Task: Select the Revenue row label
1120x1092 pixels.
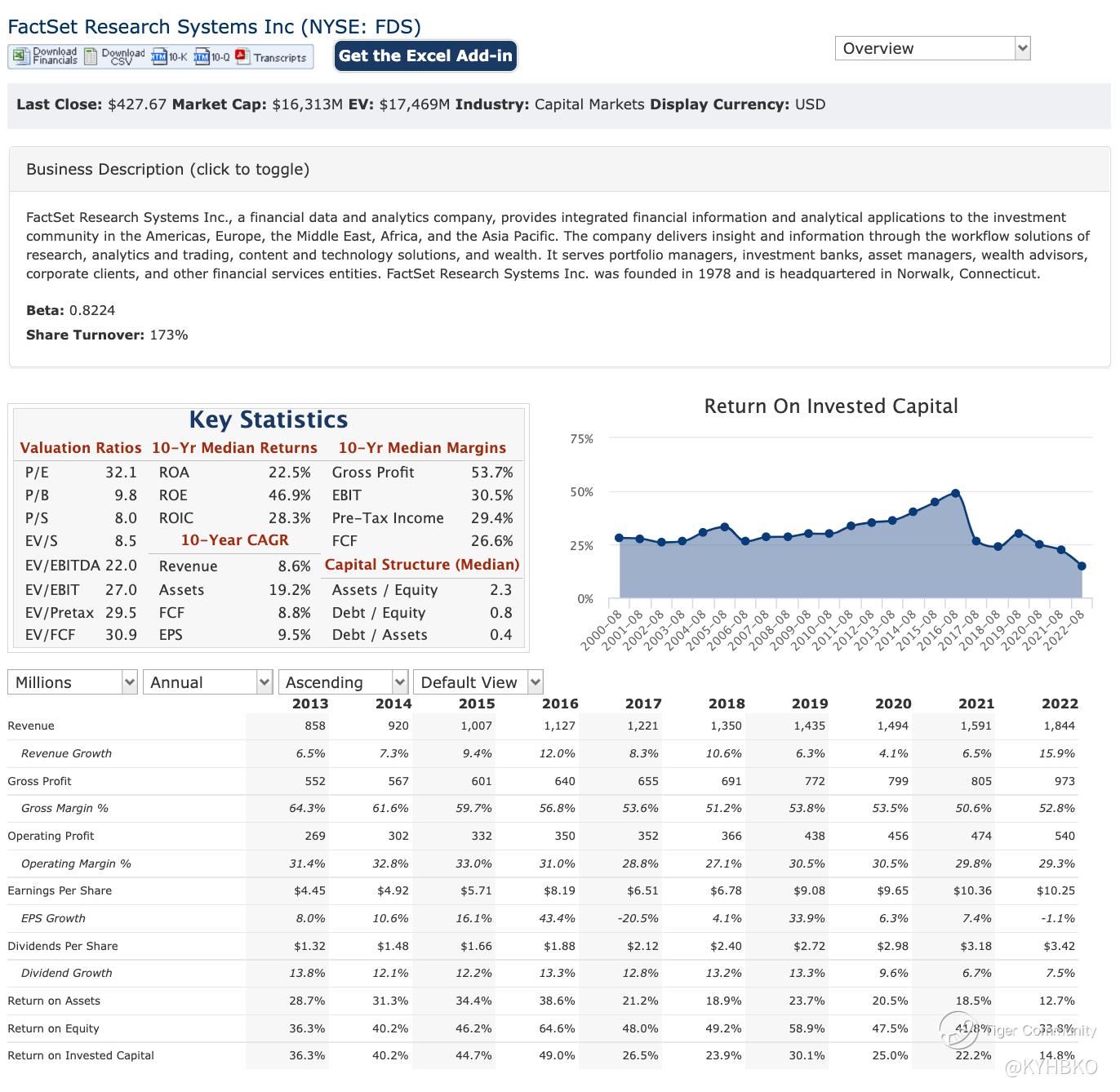Action: [31, 726]
